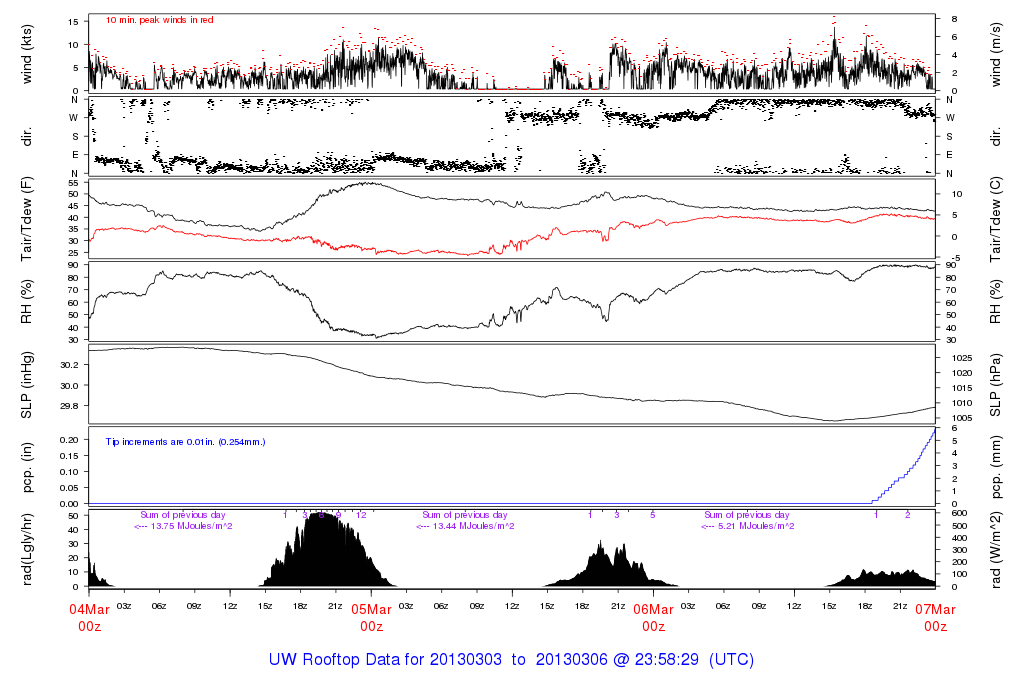
Task: Click the '30.2' pressure tick label
Action: coord(69,365)
